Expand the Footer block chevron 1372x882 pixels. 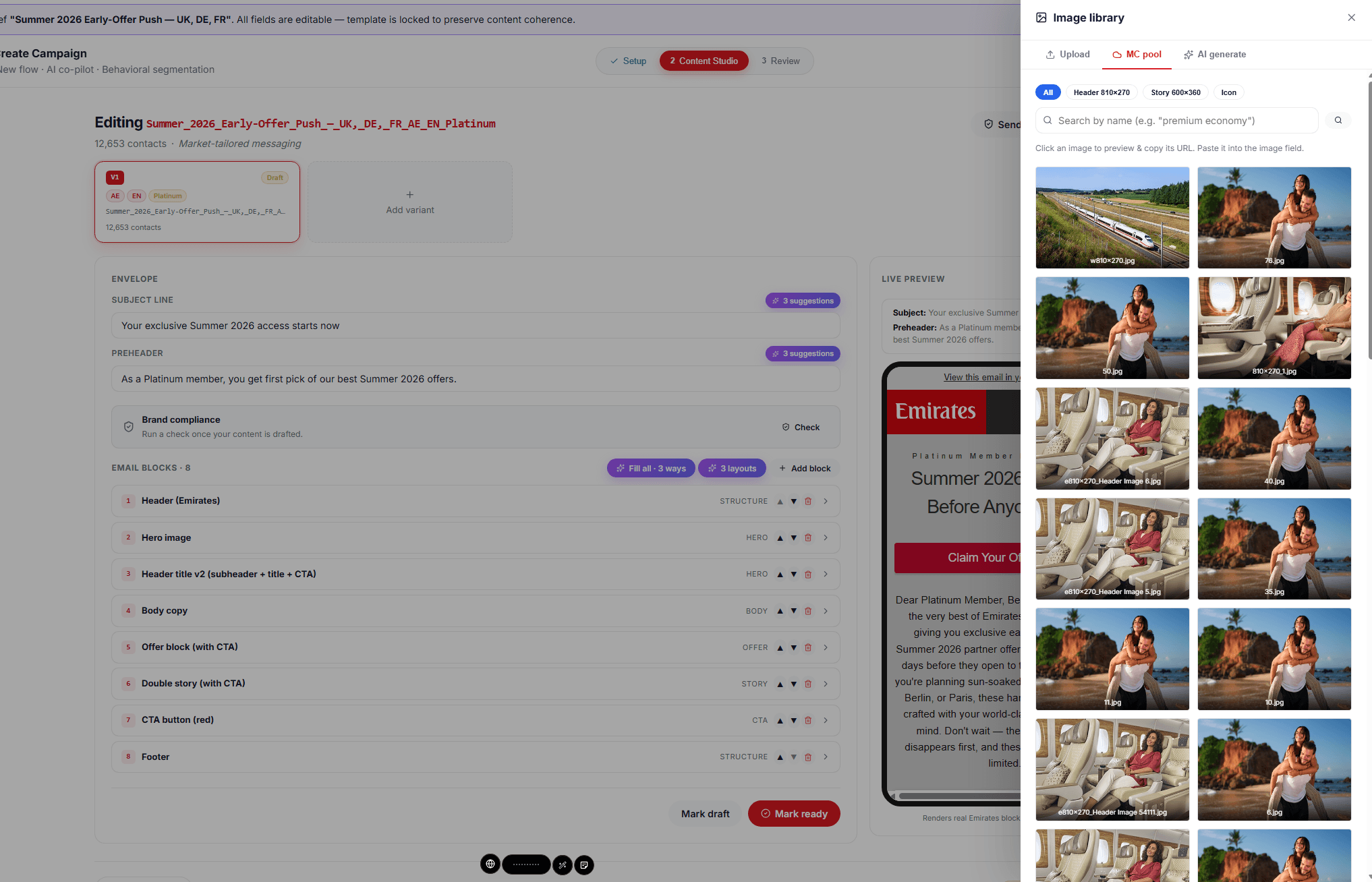pos(826,757)
